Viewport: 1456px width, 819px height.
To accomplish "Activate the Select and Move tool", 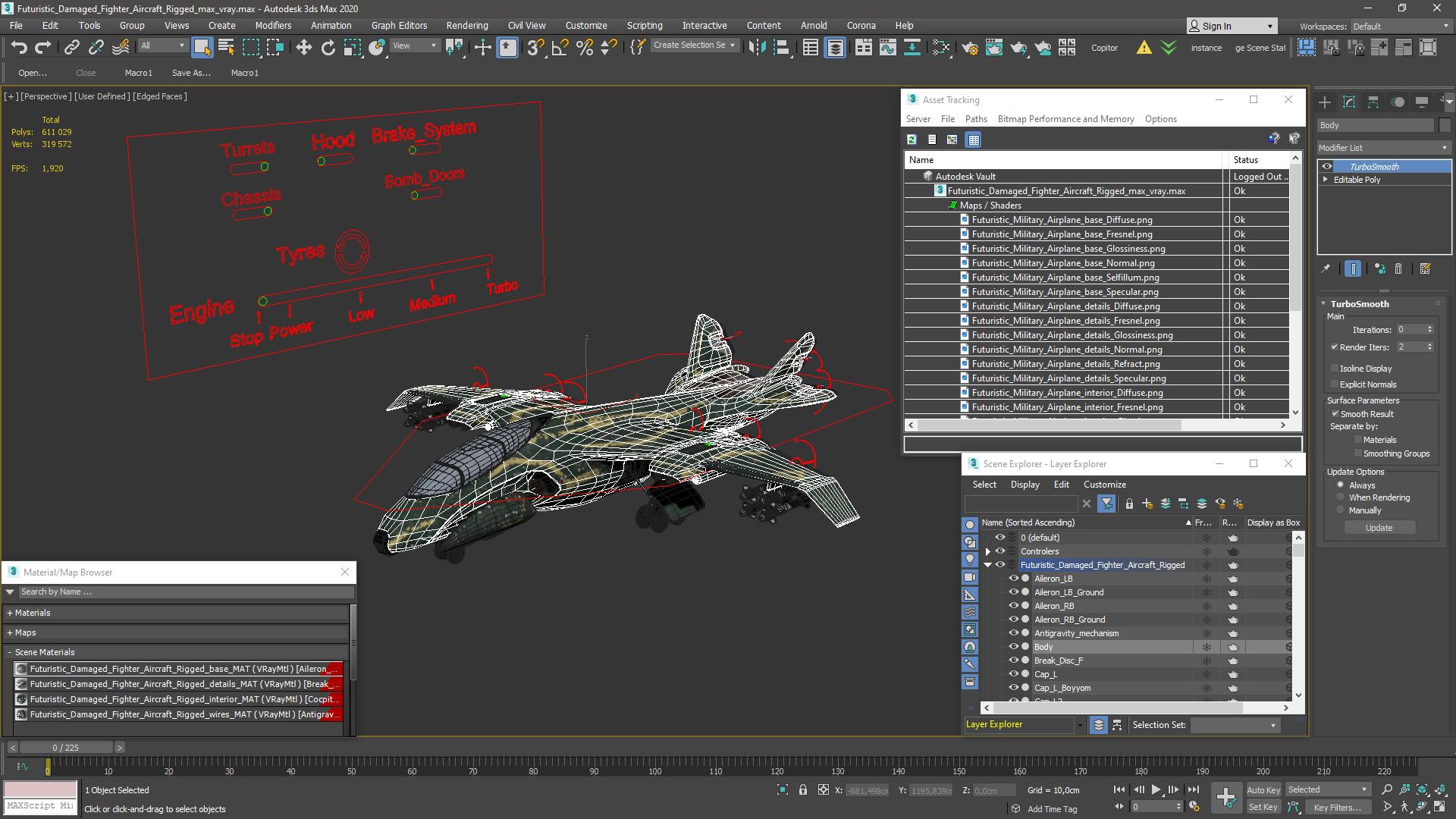I will coord(304,47).
